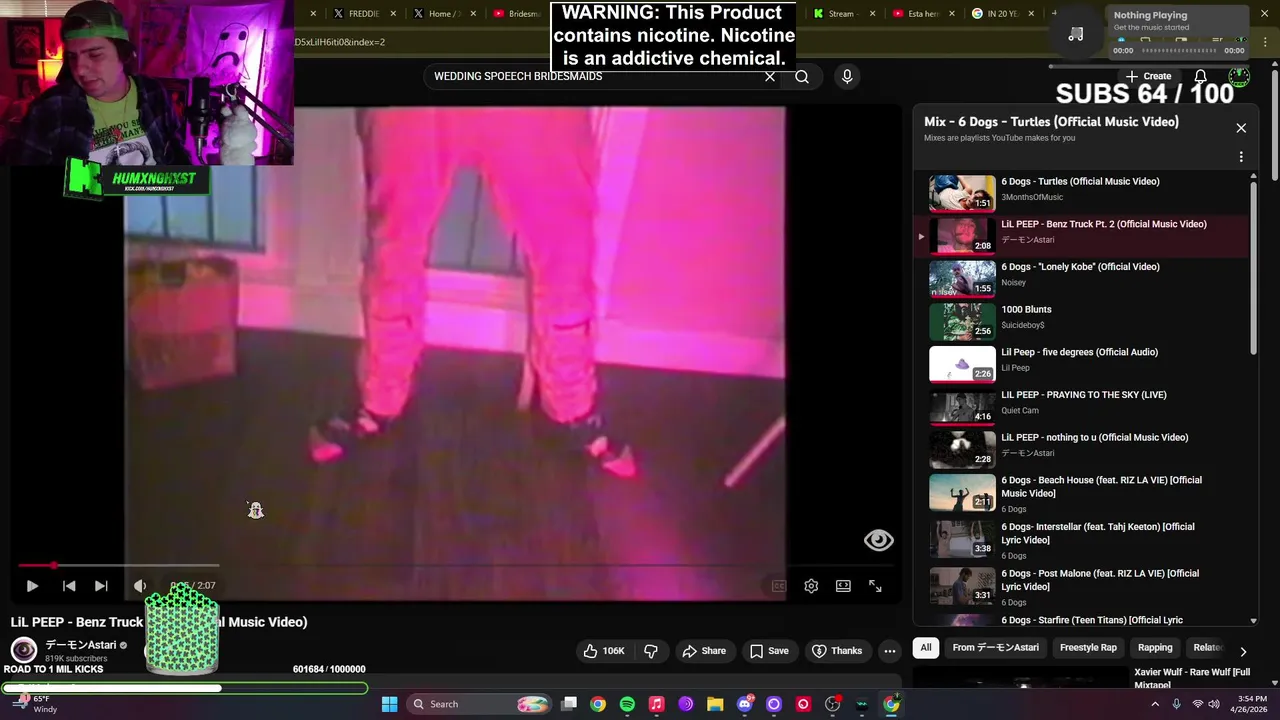Mute the video player volume
The width and height of the screenshot is (1280, 720).
point(140,586)
